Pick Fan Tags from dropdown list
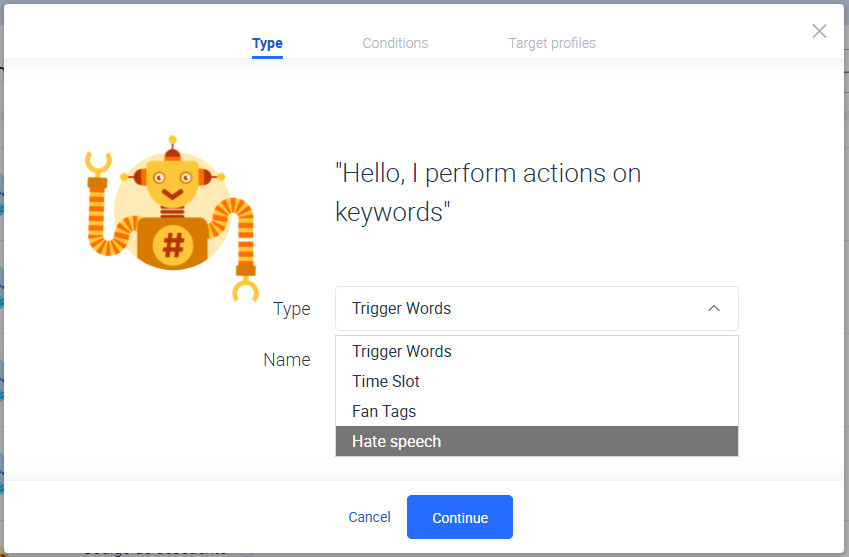Image resolution: width=849 pixels, height=557 pixels. (537, 411)
